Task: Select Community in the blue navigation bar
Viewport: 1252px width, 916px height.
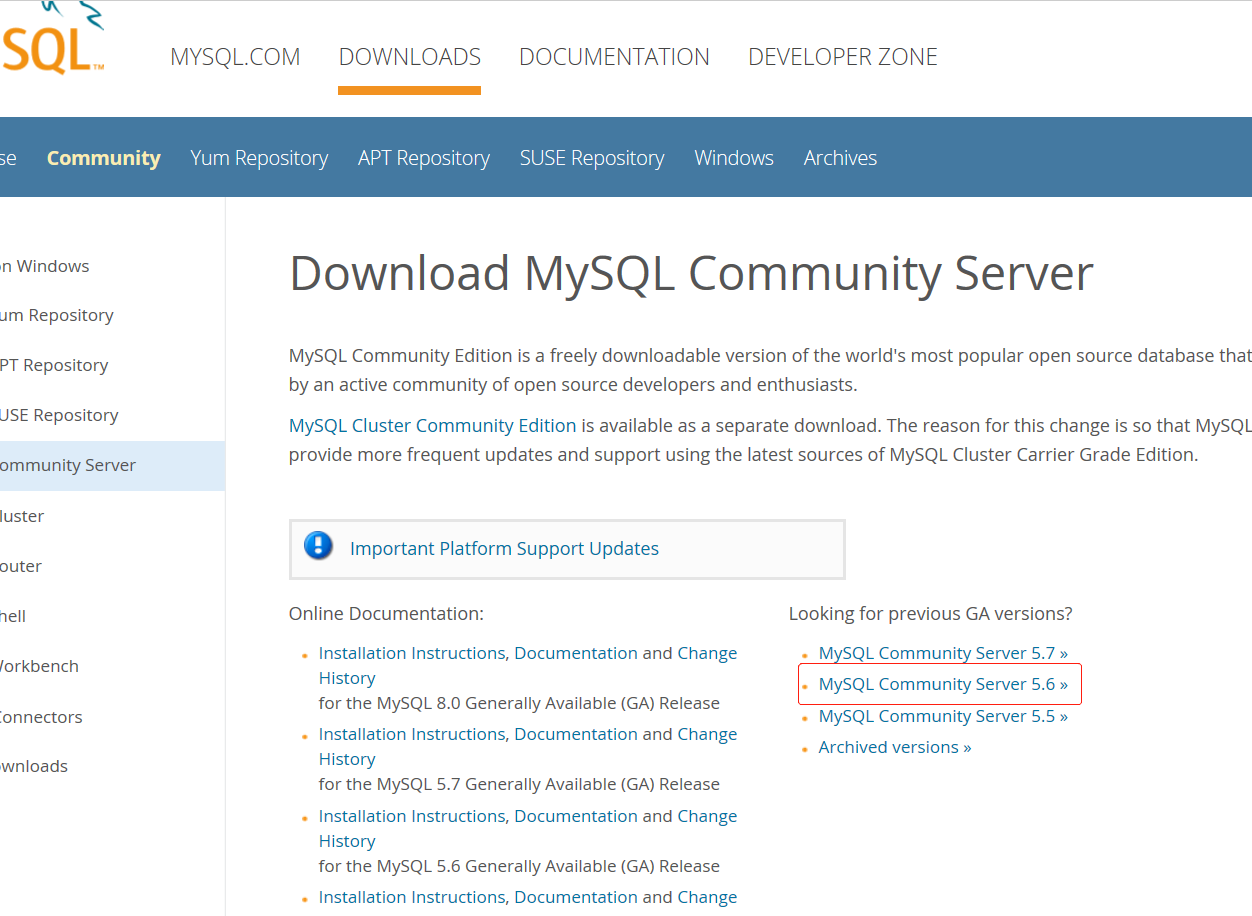Action: [x=103, y=157]
